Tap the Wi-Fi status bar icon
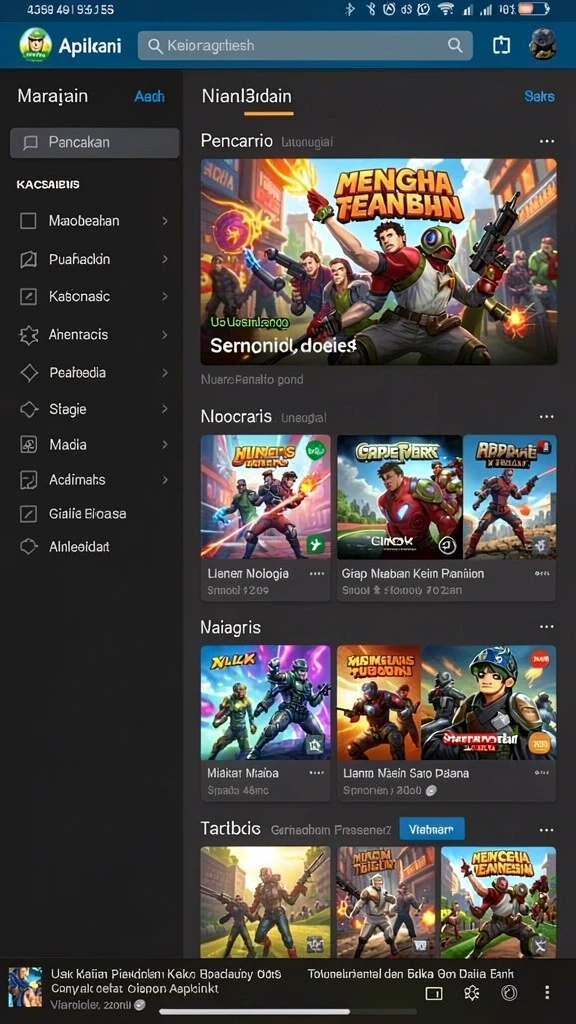The width and height of the screenshot is (576, 1024). point(446,9)
